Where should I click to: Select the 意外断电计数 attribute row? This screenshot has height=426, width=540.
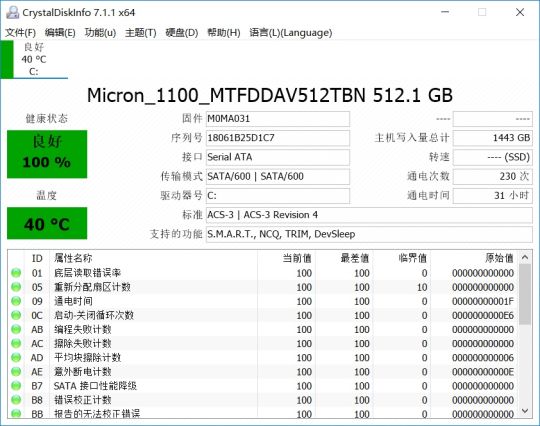263,372
